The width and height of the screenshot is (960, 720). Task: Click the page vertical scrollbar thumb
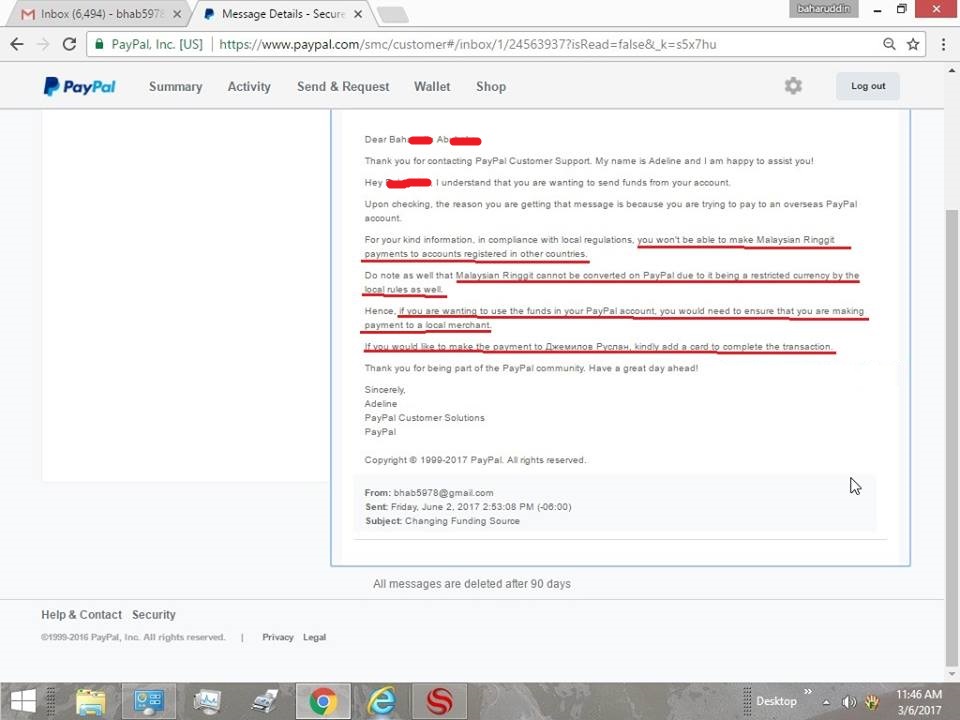[x=951, y=438]
